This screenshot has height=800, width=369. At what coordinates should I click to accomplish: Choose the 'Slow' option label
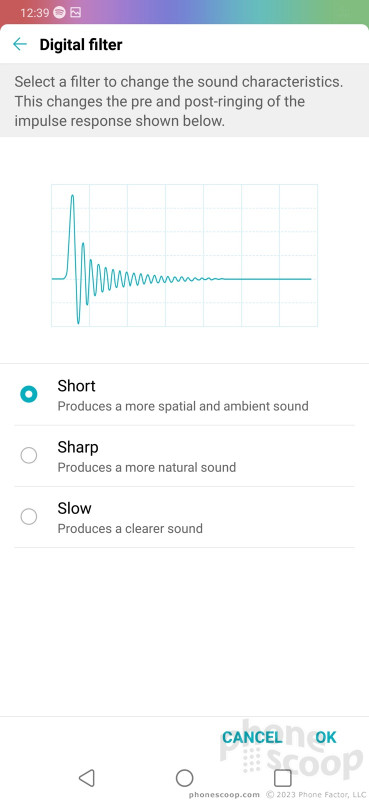tap(75, 508)
